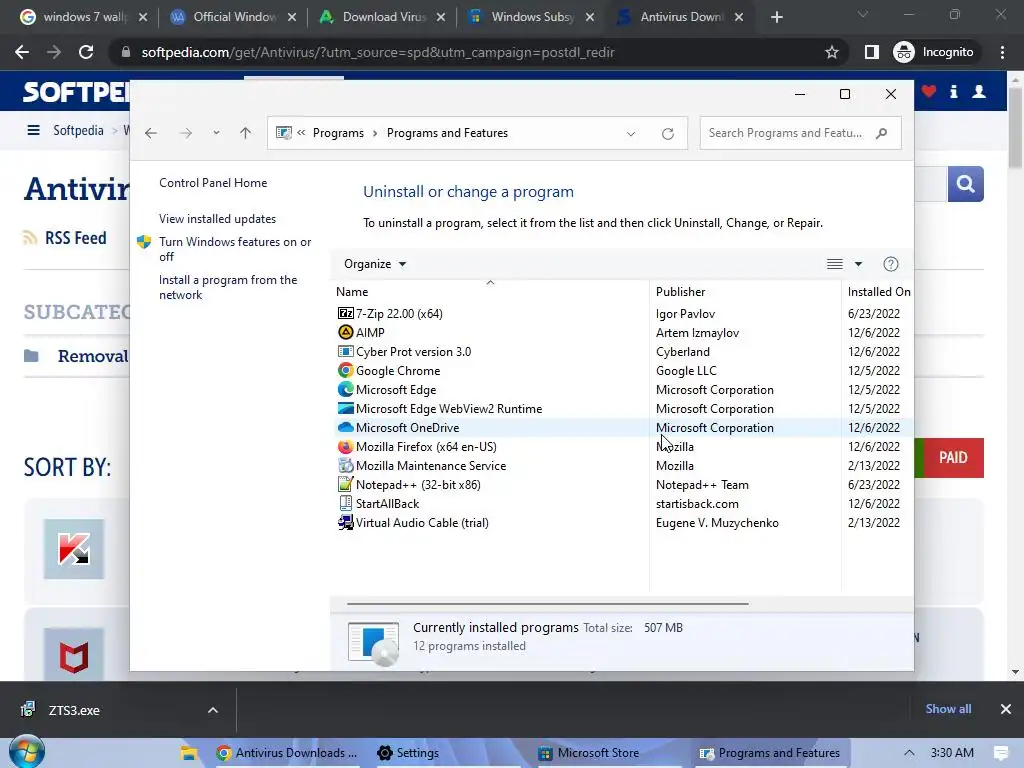Sort programs by Publisher column header

[745, 292]
